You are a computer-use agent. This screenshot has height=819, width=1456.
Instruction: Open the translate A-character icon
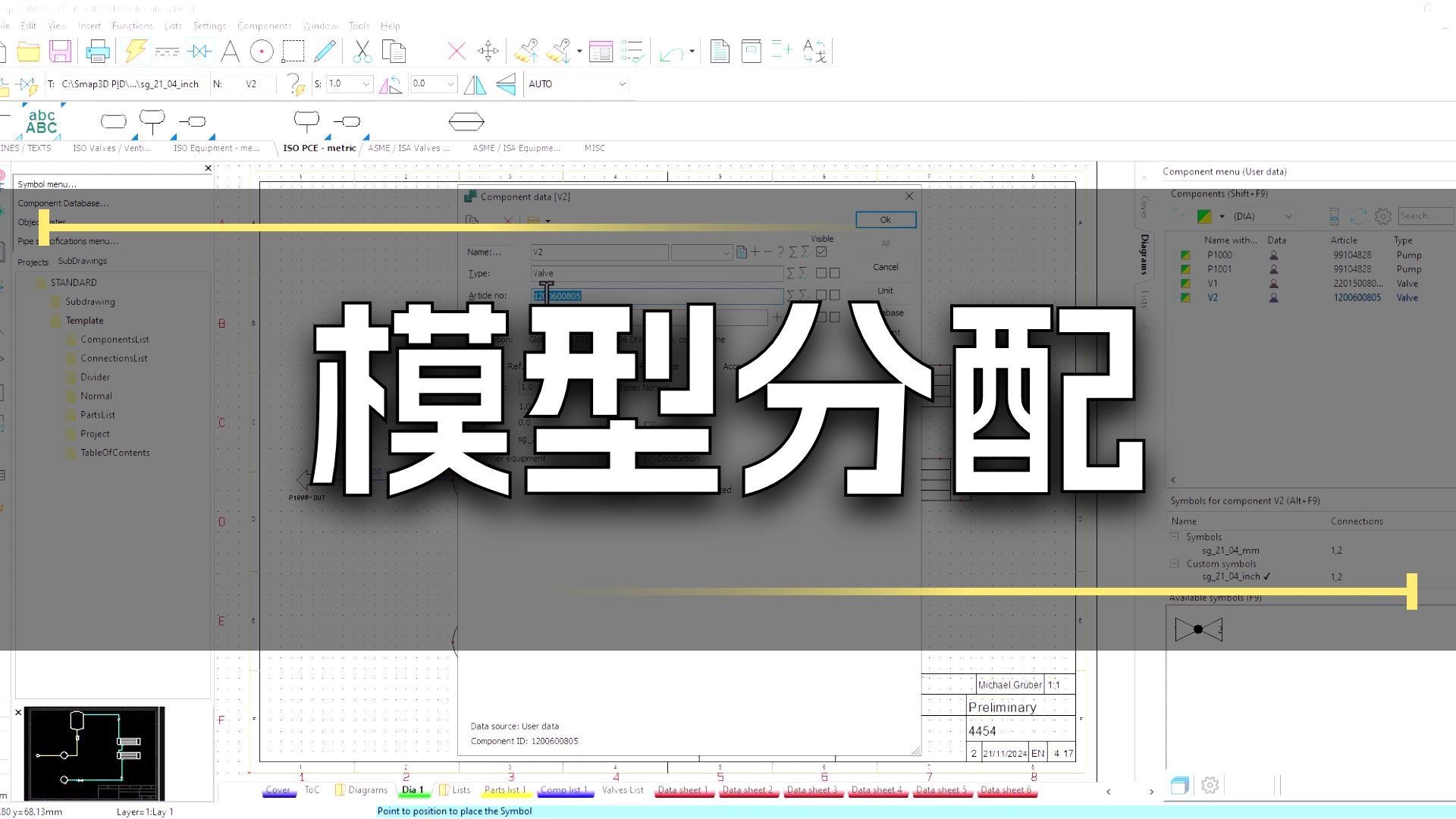pyautogui.click(x=814, y=52)
